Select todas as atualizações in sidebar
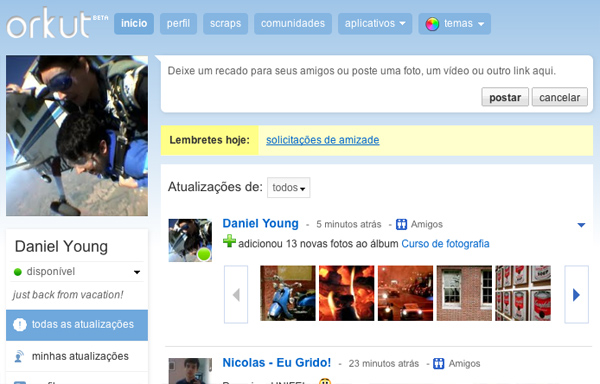 point(77,325)
